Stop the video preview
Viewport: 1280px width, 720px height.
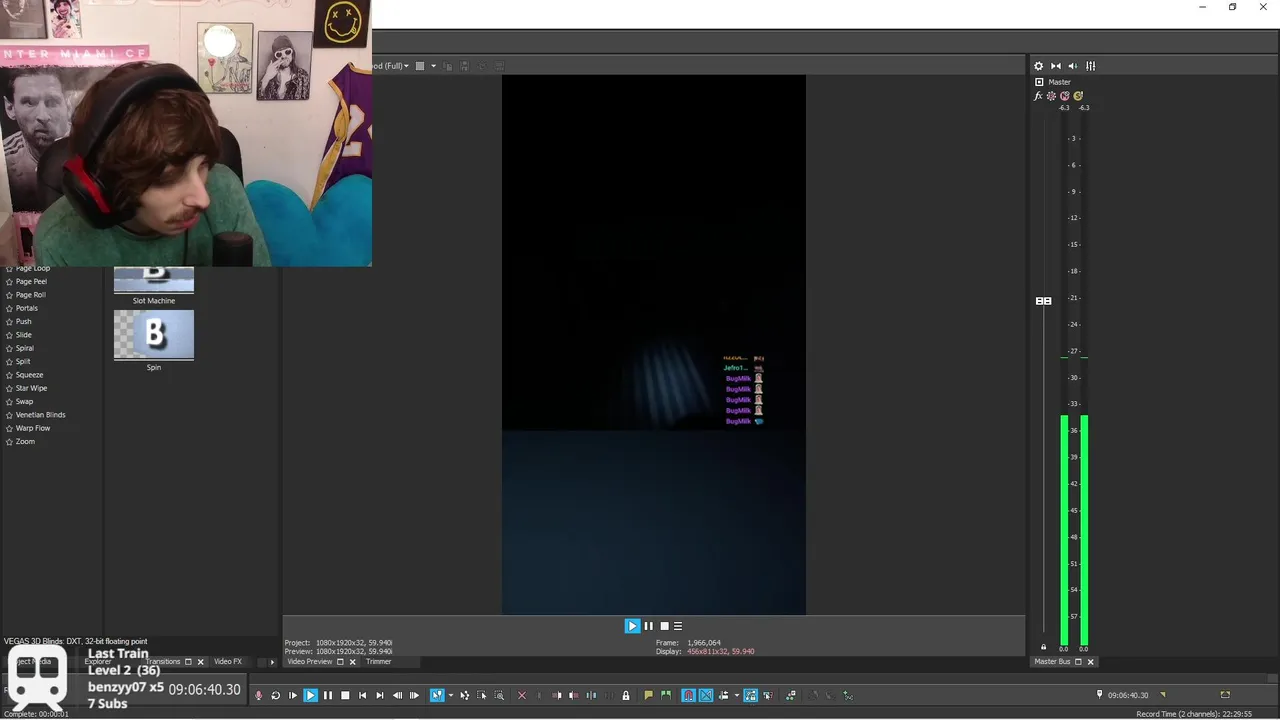[664, 626]
